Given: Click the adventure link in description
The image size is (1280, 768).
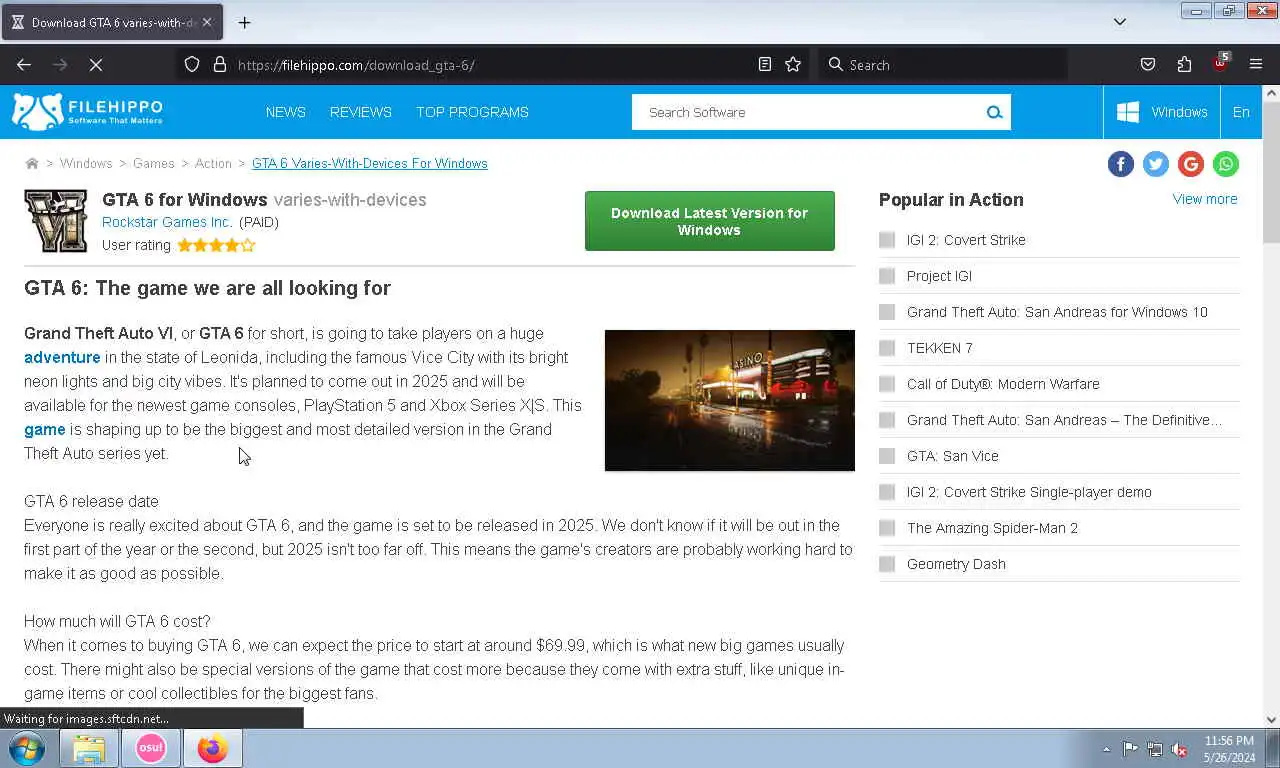Looking at the screenshot, I should [62, 357].
